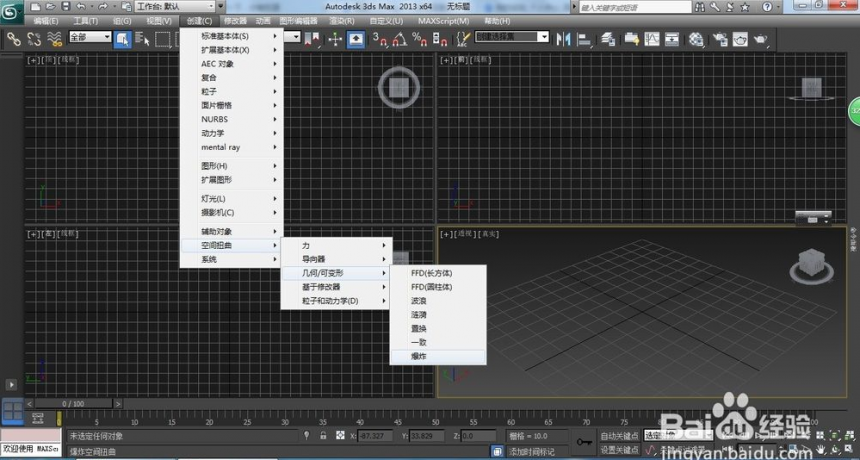Click the ViewCube in perspective viewport
The width and height of the screenshot is (860, 460).
point(812,265)
